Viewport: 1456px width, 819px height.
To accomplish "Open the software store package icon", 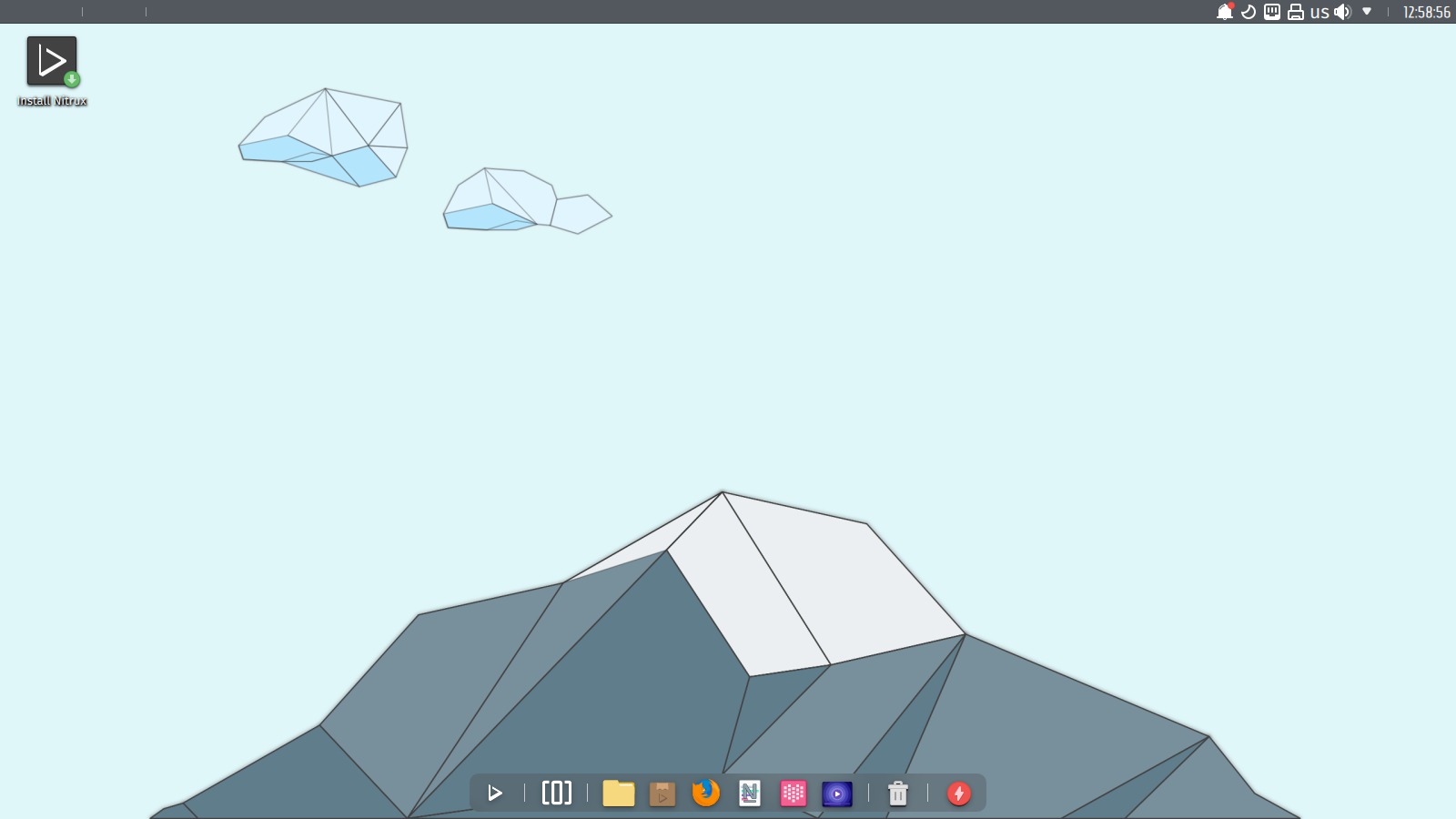I will click(662, 794).
